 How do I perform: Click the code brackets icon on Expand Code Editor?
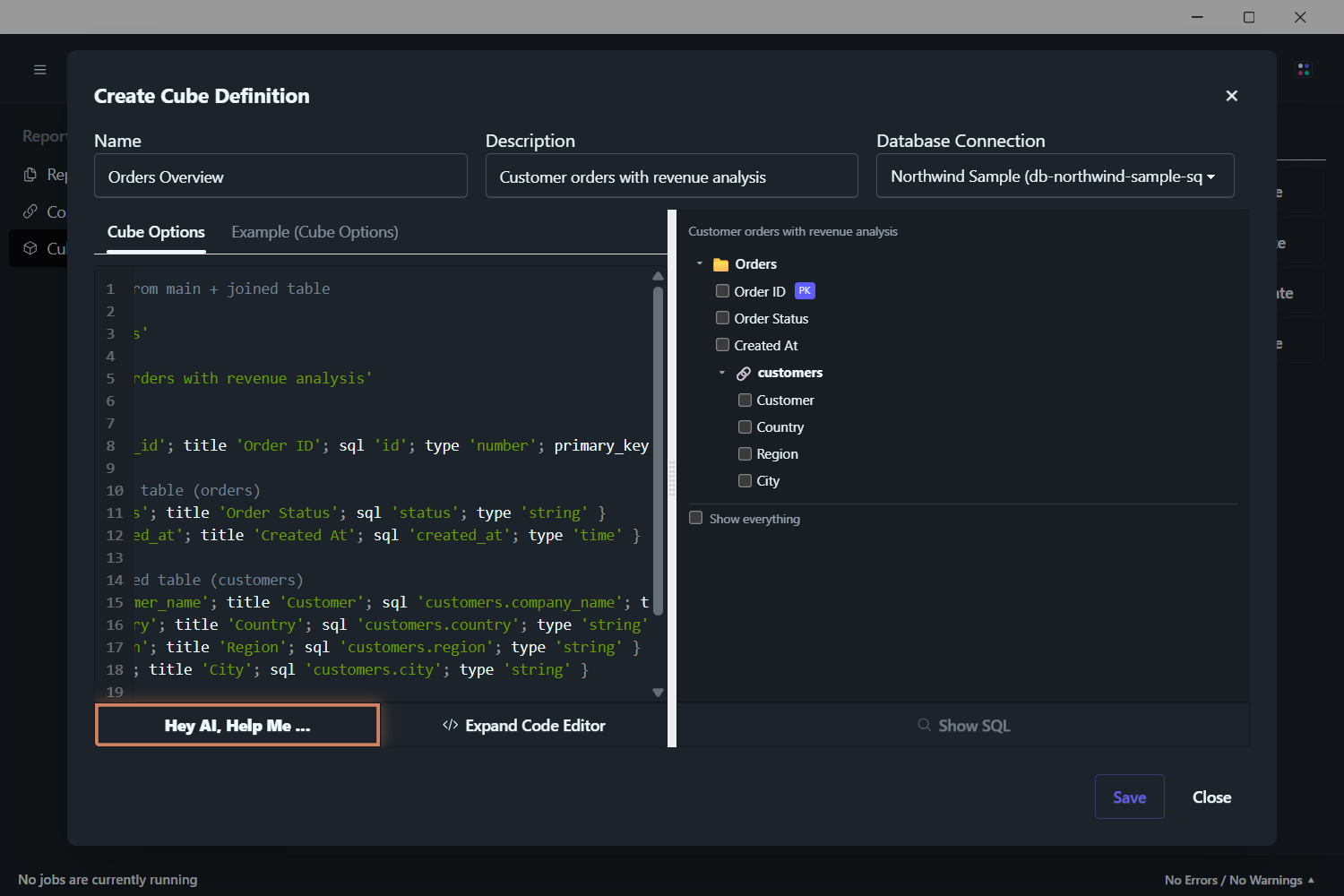click(451, 725)
